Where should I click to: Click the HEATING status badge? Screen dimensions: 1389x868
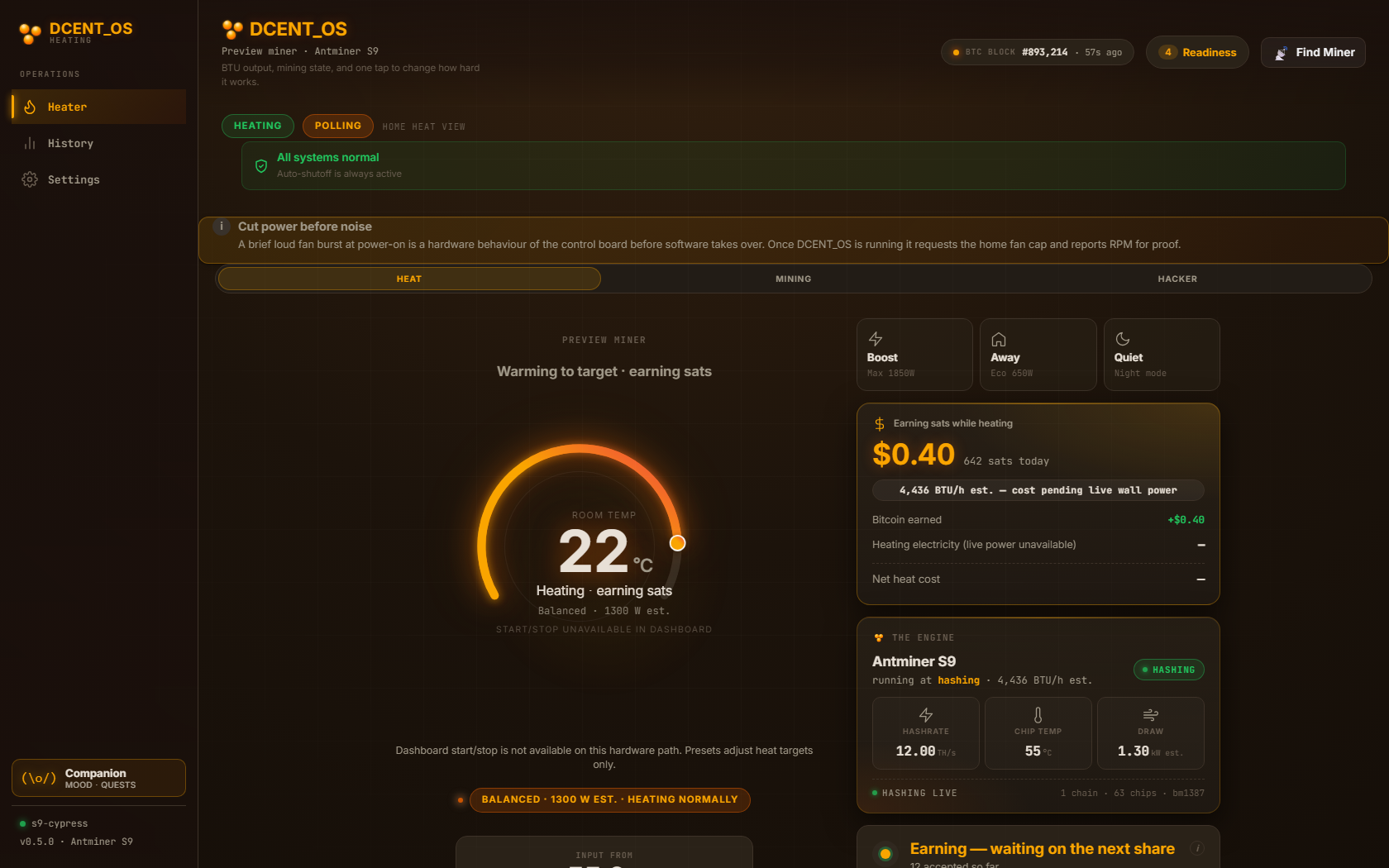[258, 126]
